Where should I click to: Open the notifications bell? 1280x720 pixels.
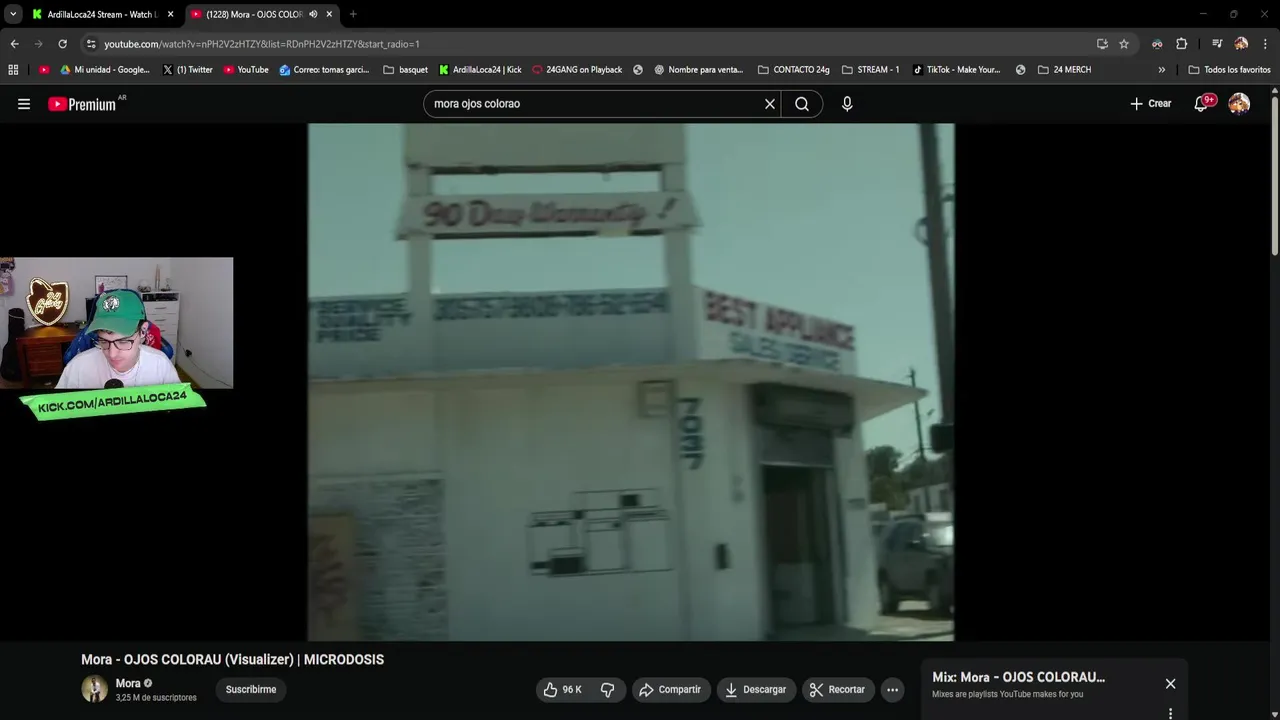(1201, 104)
